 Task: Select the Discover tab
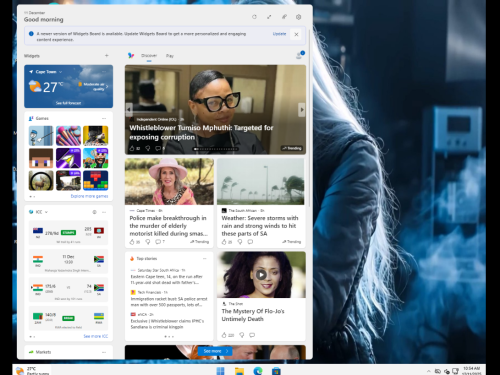(x=149, y=55)
